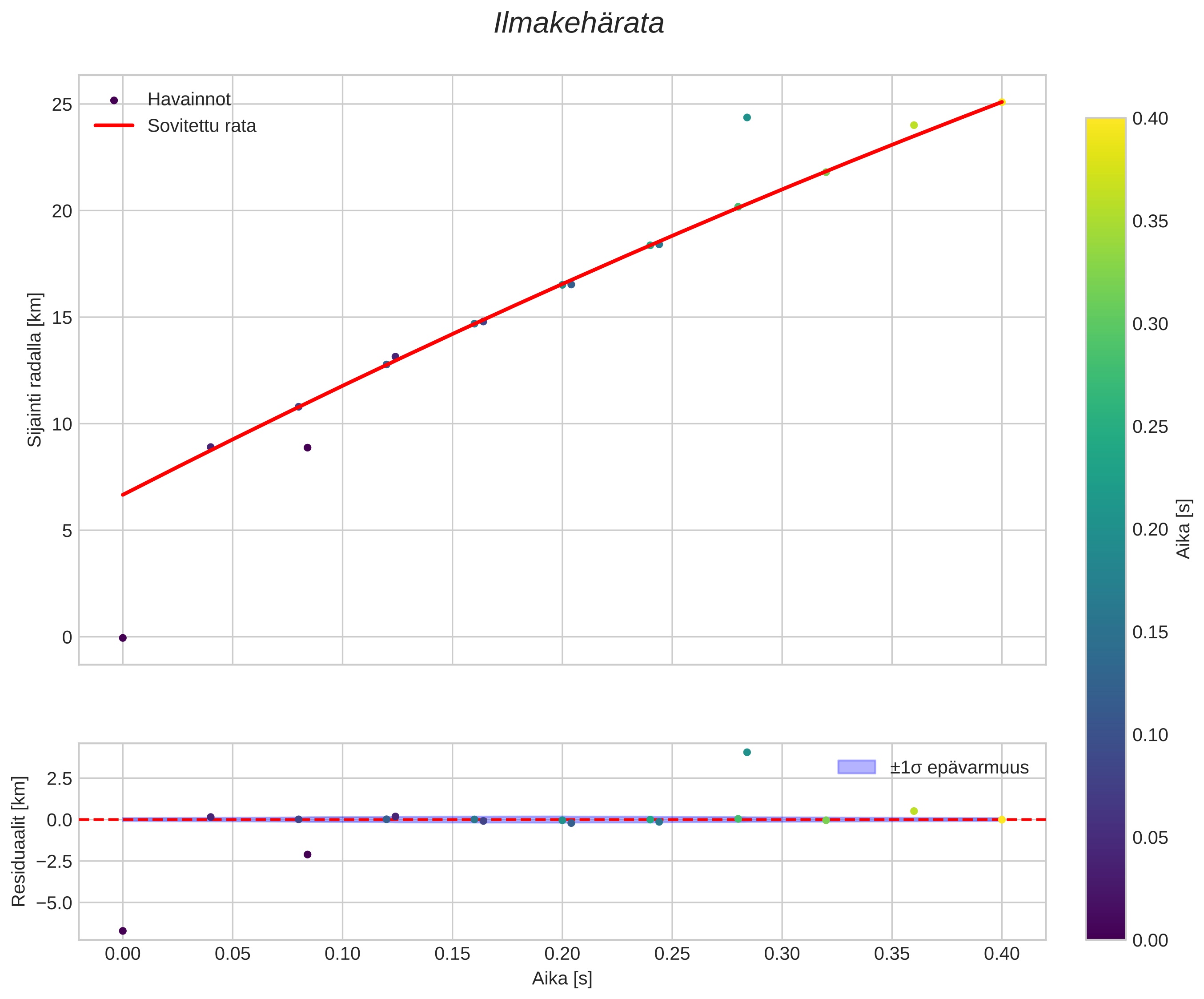Click the outlier point near 24 km

coord(747,117)
